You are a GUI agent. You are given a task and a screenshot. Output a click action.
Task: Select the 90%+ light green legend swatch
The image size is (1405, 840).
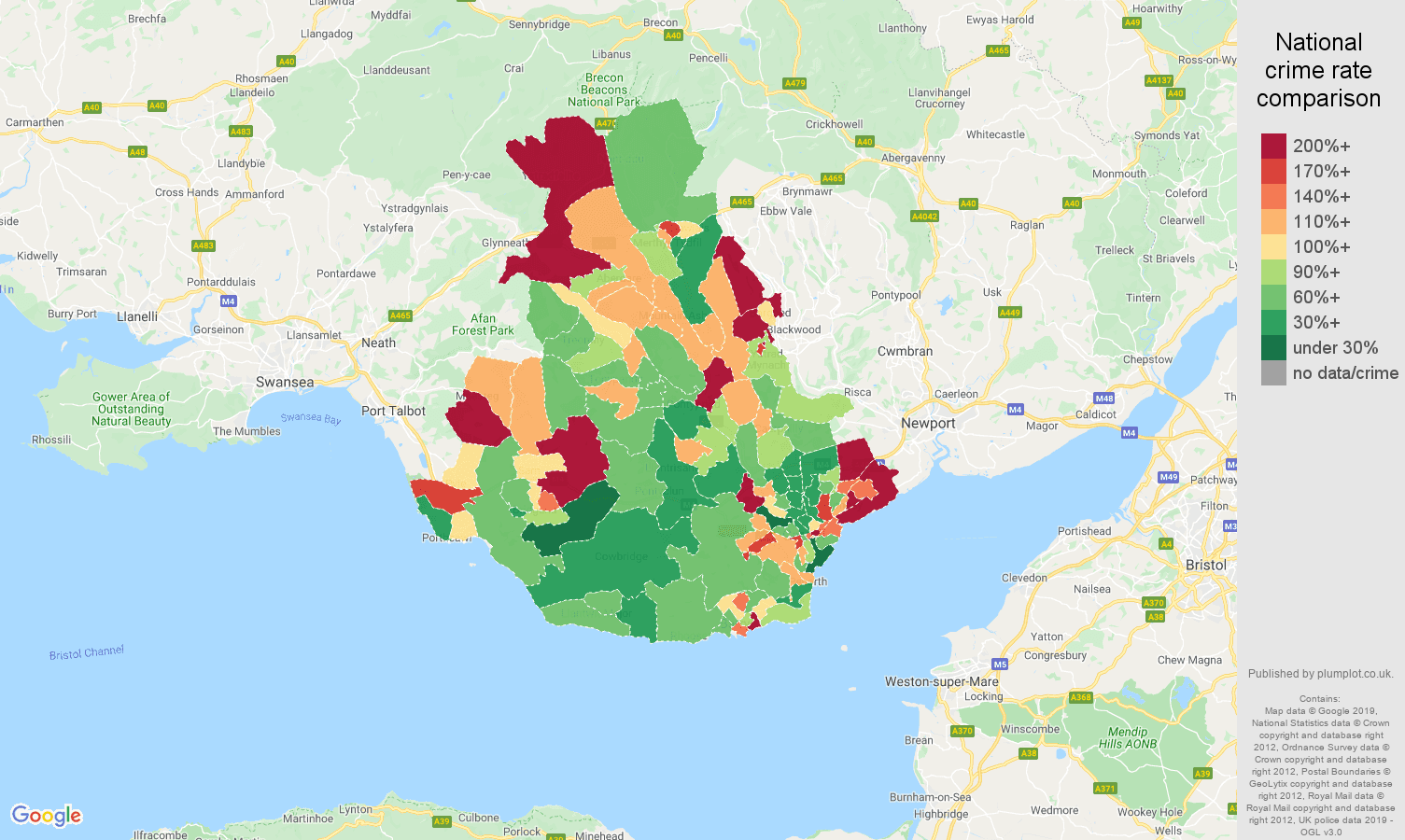[x=1273, y=272]
